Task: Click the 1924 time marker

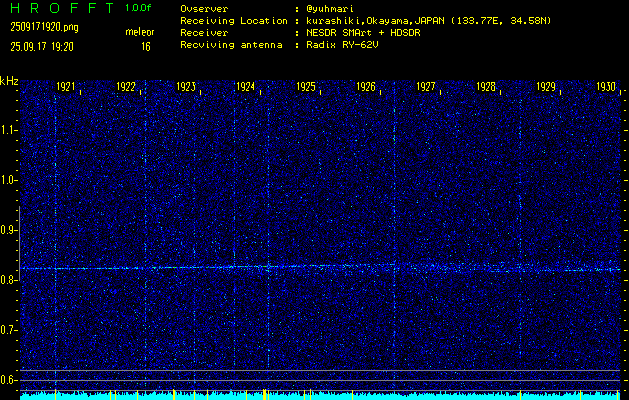Action: point(246,87)
